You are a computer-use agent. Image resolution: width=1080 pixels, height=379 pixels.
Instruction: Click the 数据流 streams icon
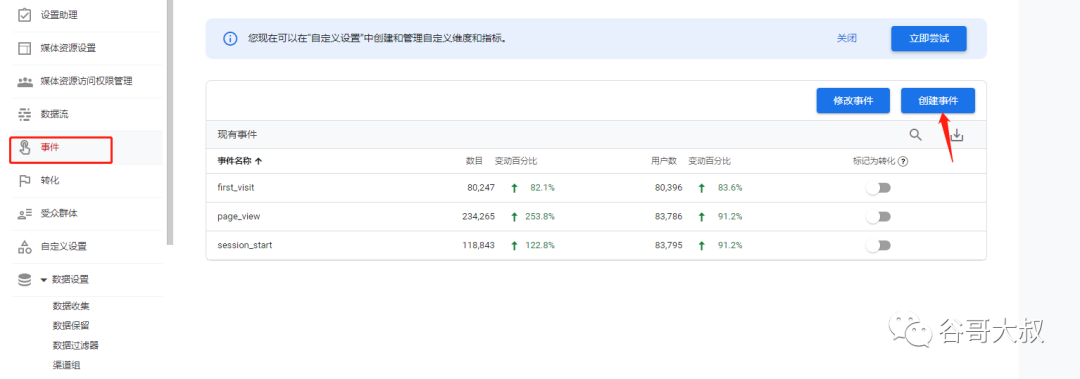tap(25, 114)
